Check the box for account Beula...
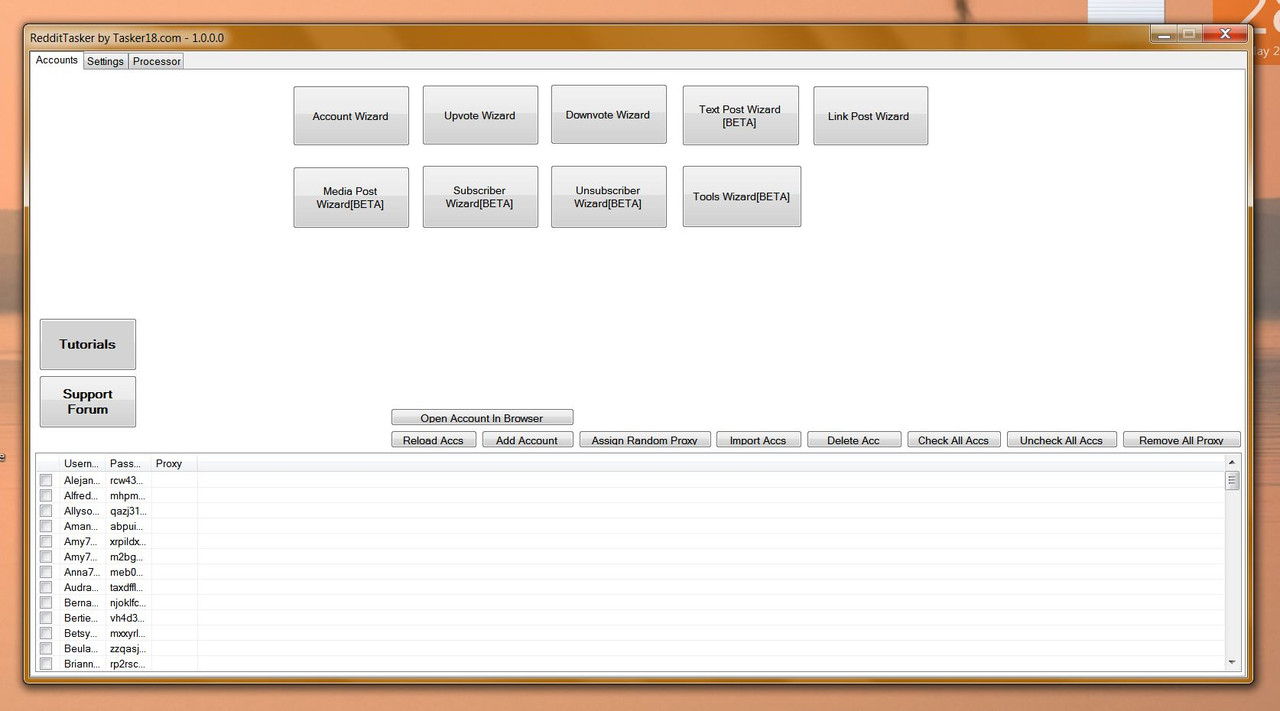 (46, 649)
